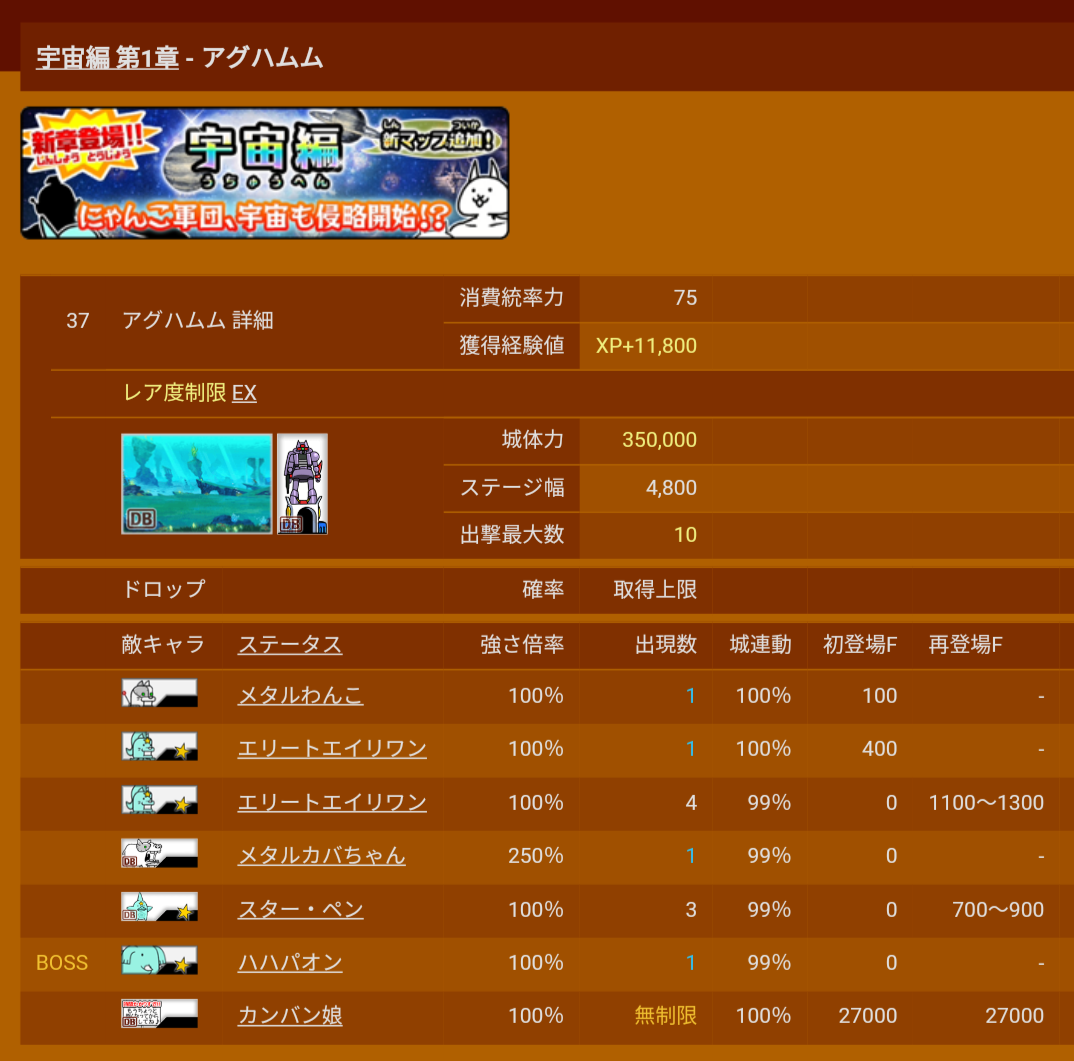Screen dimensions: 1074x1061
Task: Click the ハハパオン boss icon
Action: click(160, 960)
